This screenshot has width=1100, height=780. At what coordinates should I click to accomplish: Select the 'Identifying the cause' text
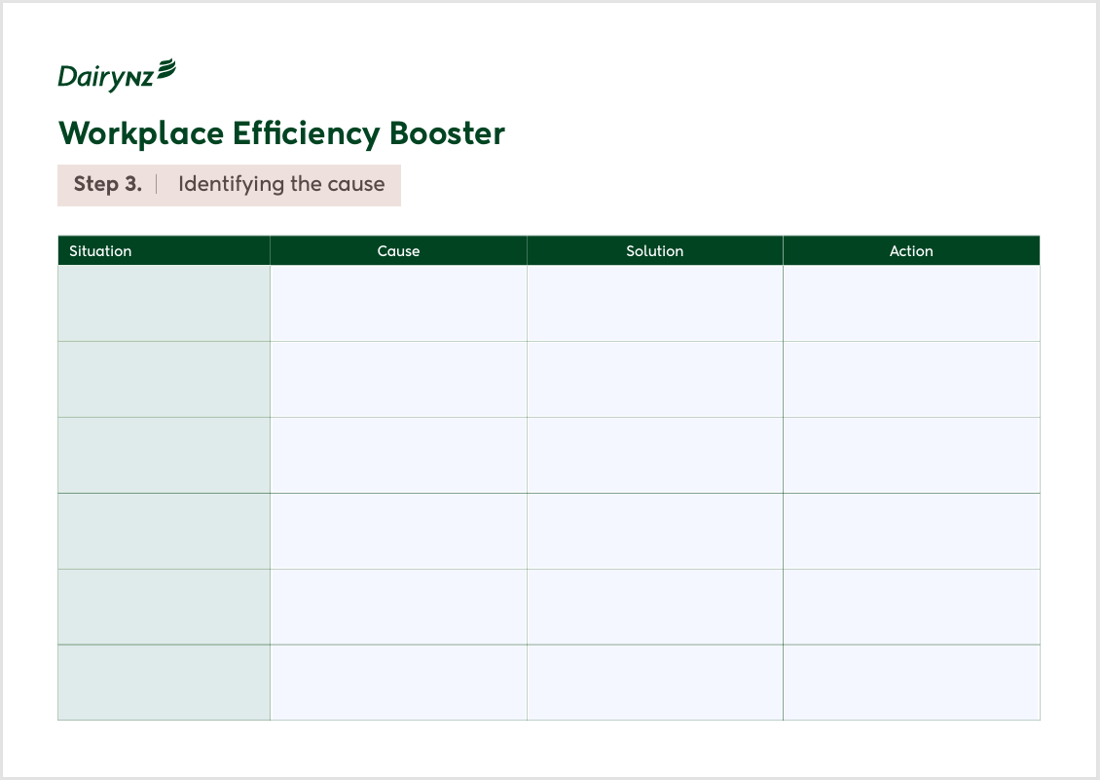coord(281,184)
